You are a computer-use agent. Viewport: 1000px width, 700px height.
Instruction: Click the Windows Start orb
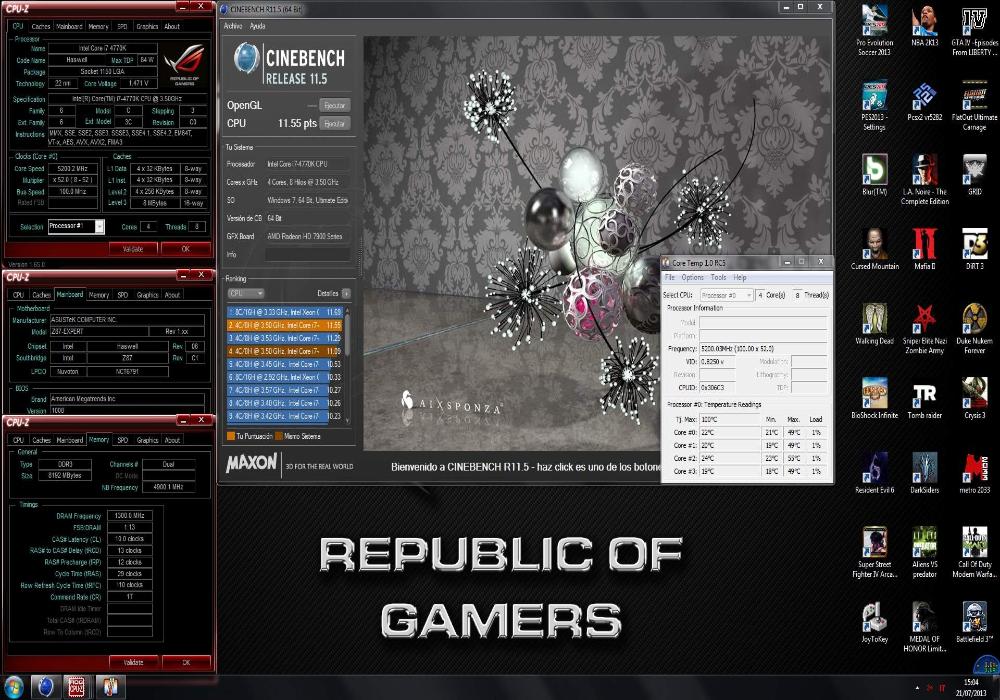[13, 687]
